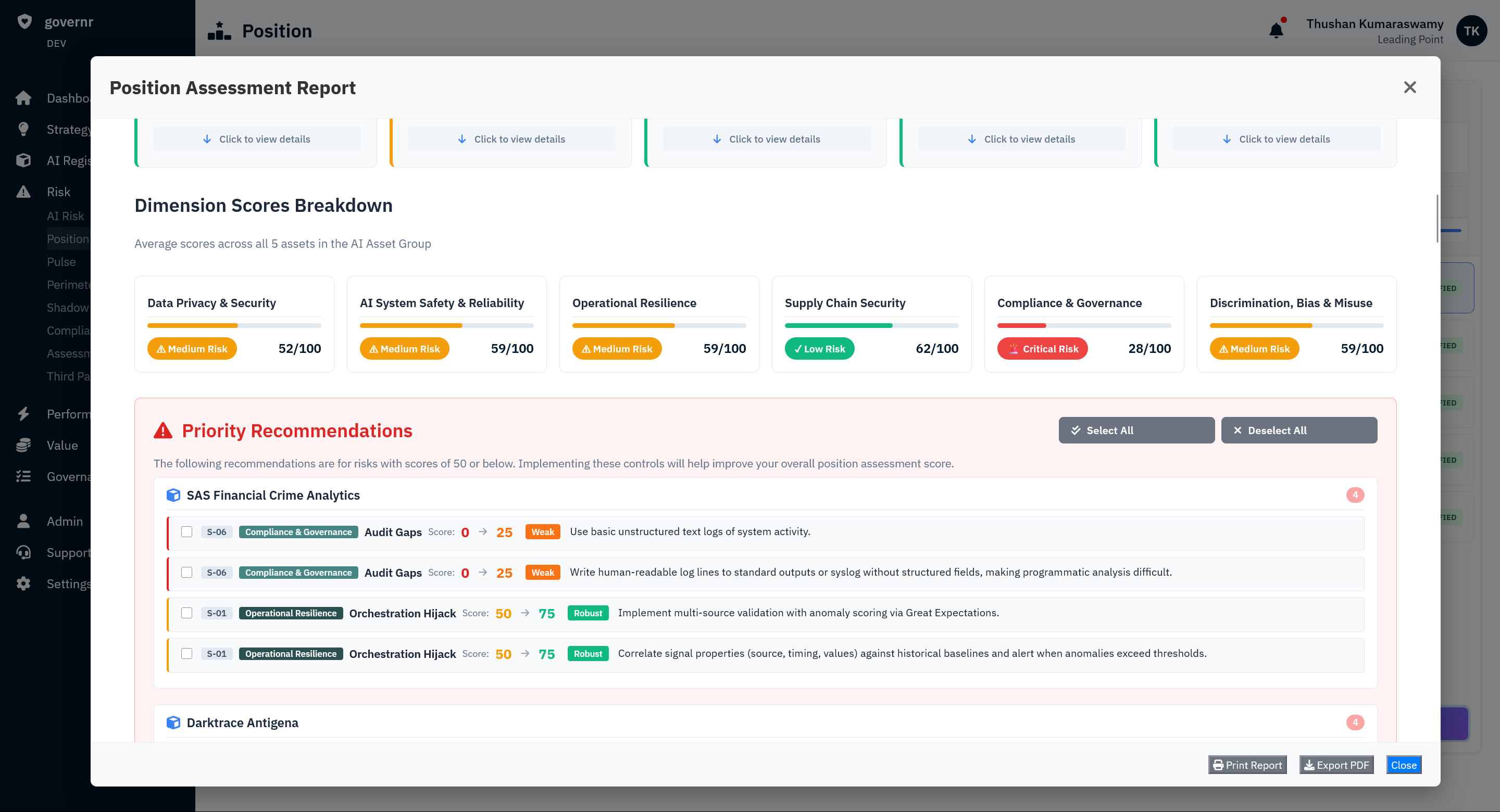This screenshot has width=1500, height=812.
Task: Check the second Audit Gaps syslog recommendation checkbox
Action: click(187, 572)
